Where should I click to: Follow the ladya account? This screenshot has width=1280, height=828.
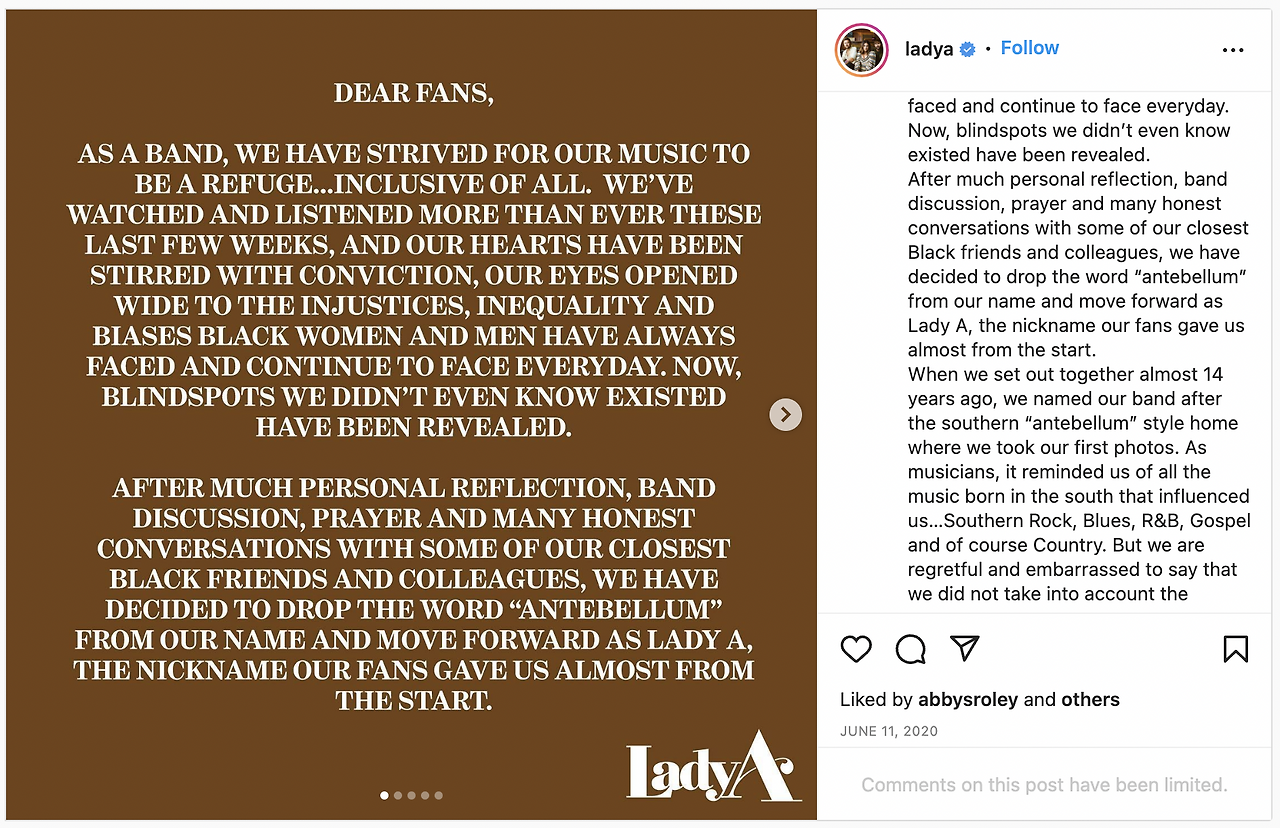[1030, 48]
